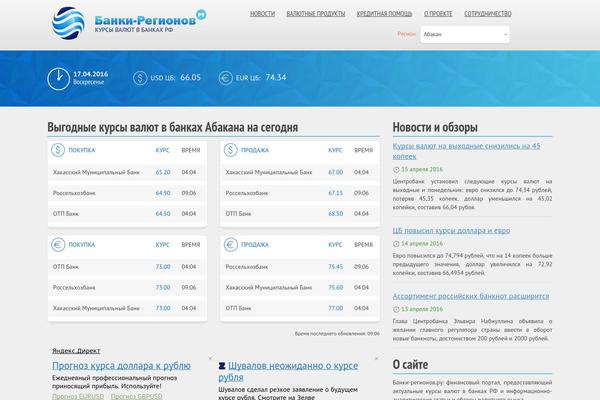The image size is (600, 400).
Task: Click the dollar icon in the Продажа table
Action: (x=231, y=149)
